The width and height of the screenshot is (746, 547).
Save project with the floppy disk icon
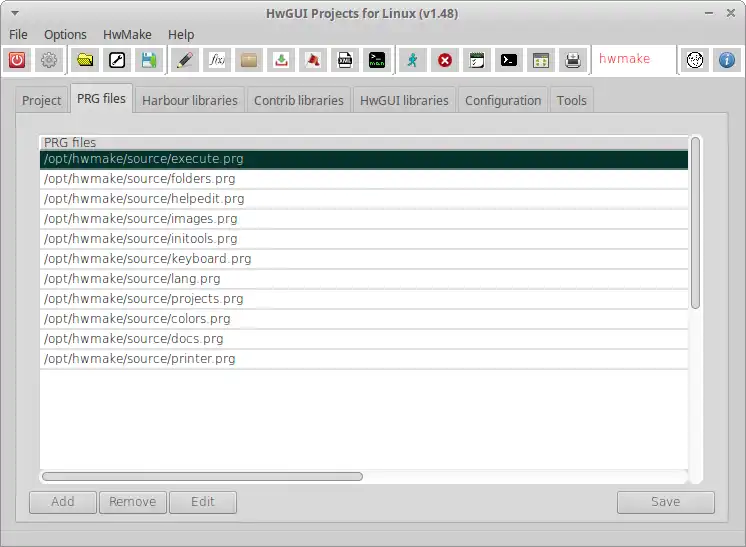coord(149,60)
